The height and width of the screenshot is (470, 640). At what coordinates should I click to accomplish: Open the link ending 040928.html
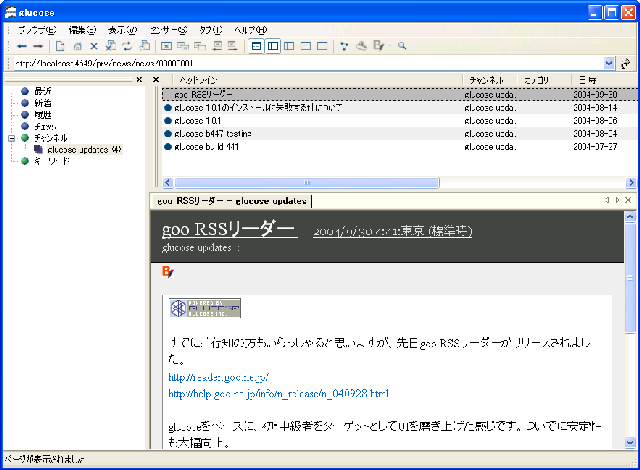click(278, 394)
